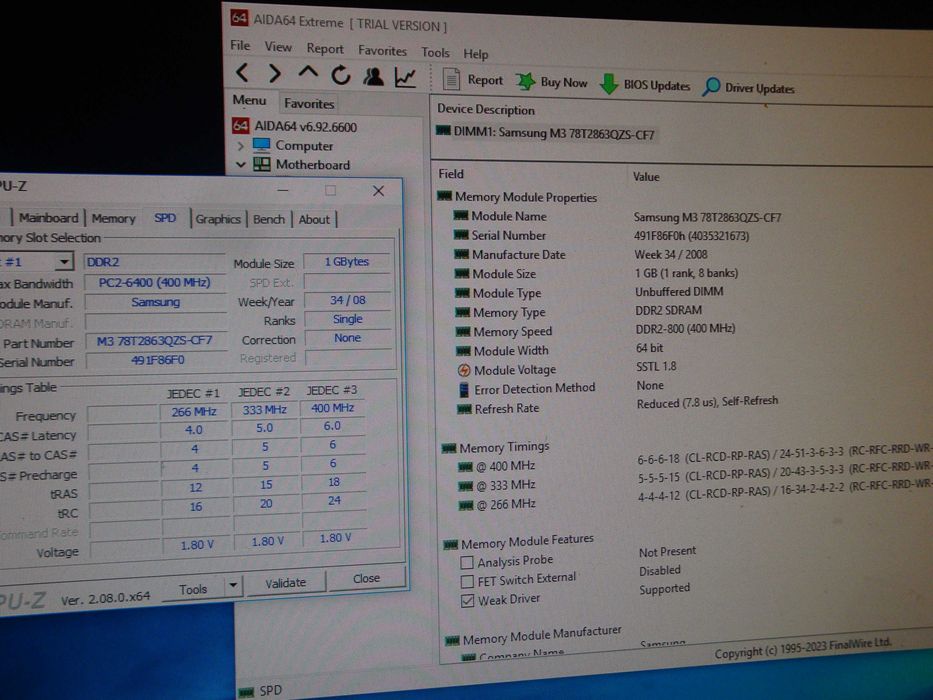
Task: Open the graph chart icon in AIDA64 toolbar
Action: click(406, 77)
